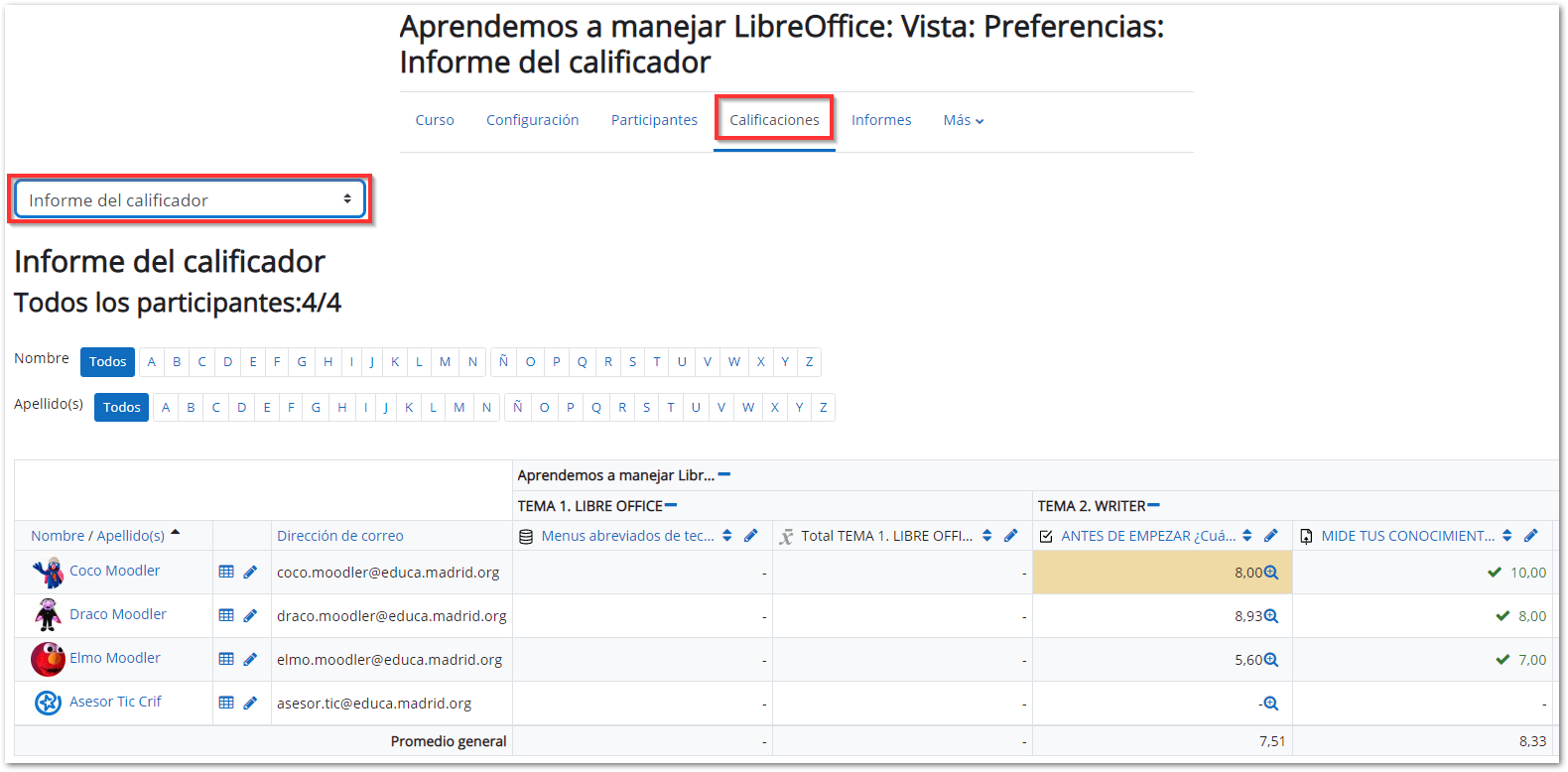Collapse the TEMA 1. LIBRE OFFICE category
Viewport: 1568px width, 772px height.
[671, 505]
